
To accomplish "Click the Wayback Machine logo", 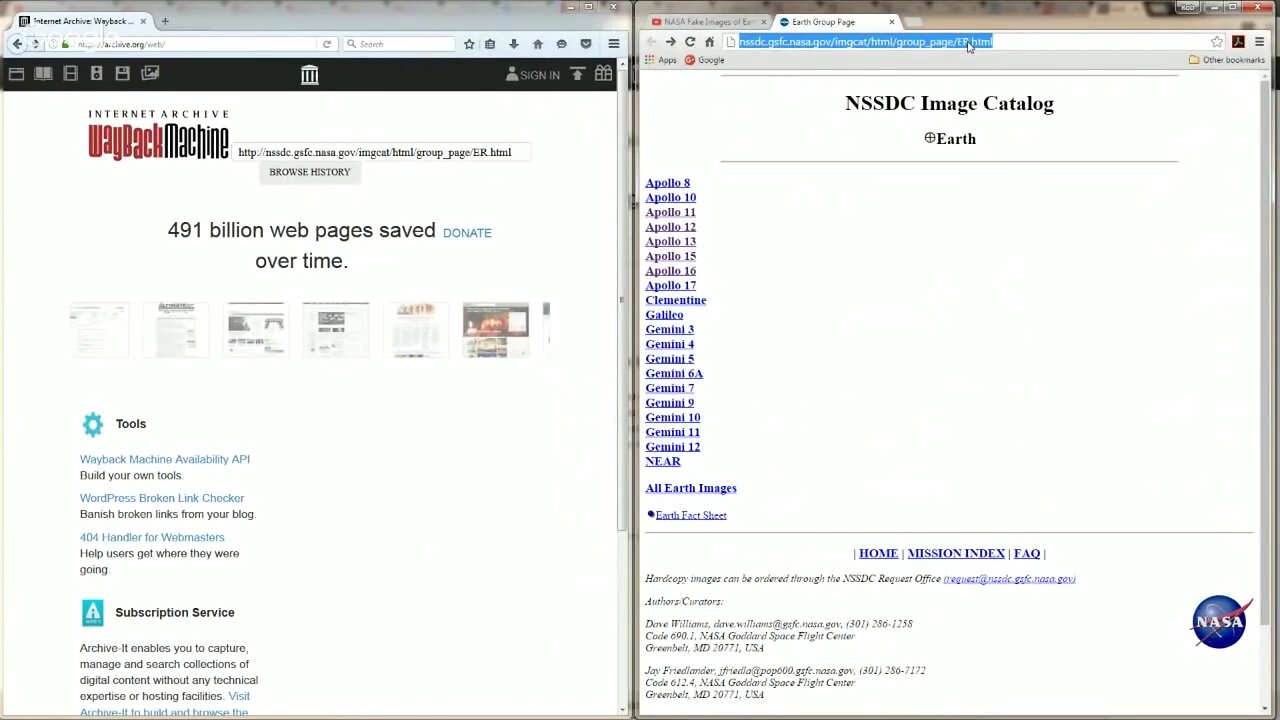I will click(158, 135).
